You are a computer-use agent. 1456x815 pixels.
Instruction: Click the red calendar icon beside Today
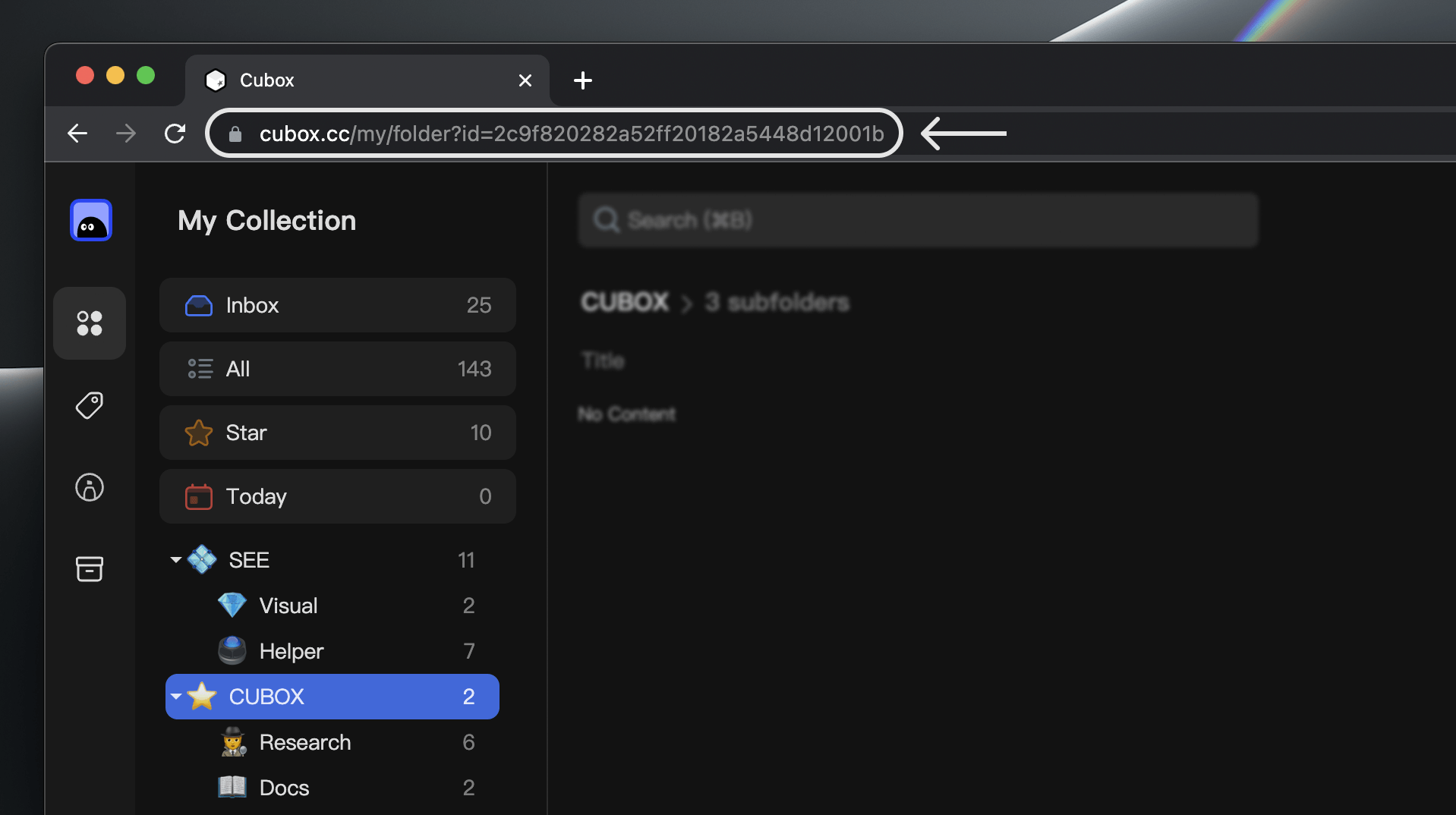[199, 496]
